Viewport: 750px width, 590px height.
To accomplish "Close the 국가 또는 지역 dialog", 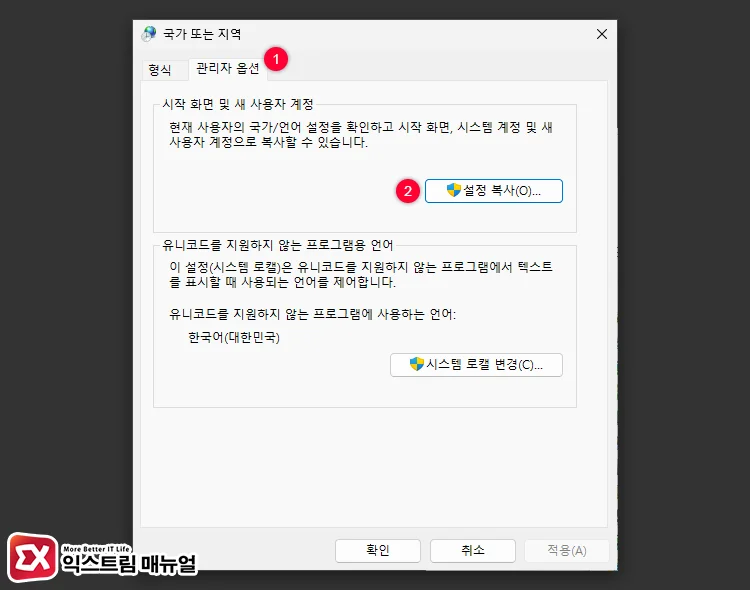I will (x=602, y=34).
